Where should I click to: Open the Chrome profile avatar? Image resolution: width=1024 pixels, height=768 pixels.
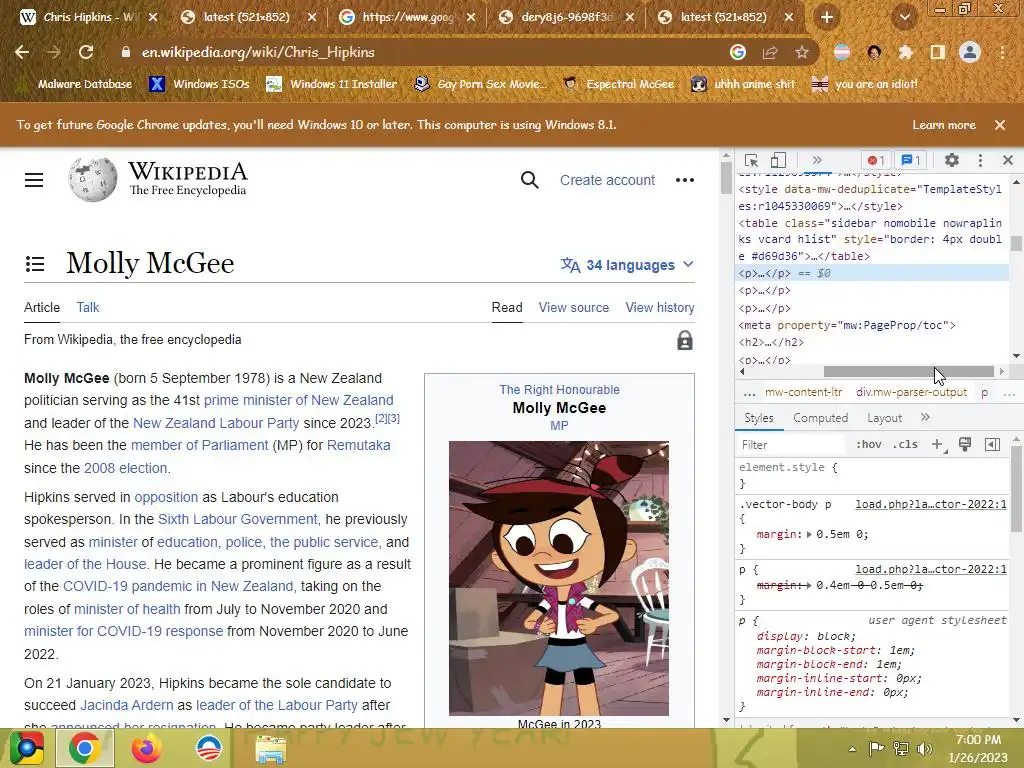point(970,52)
